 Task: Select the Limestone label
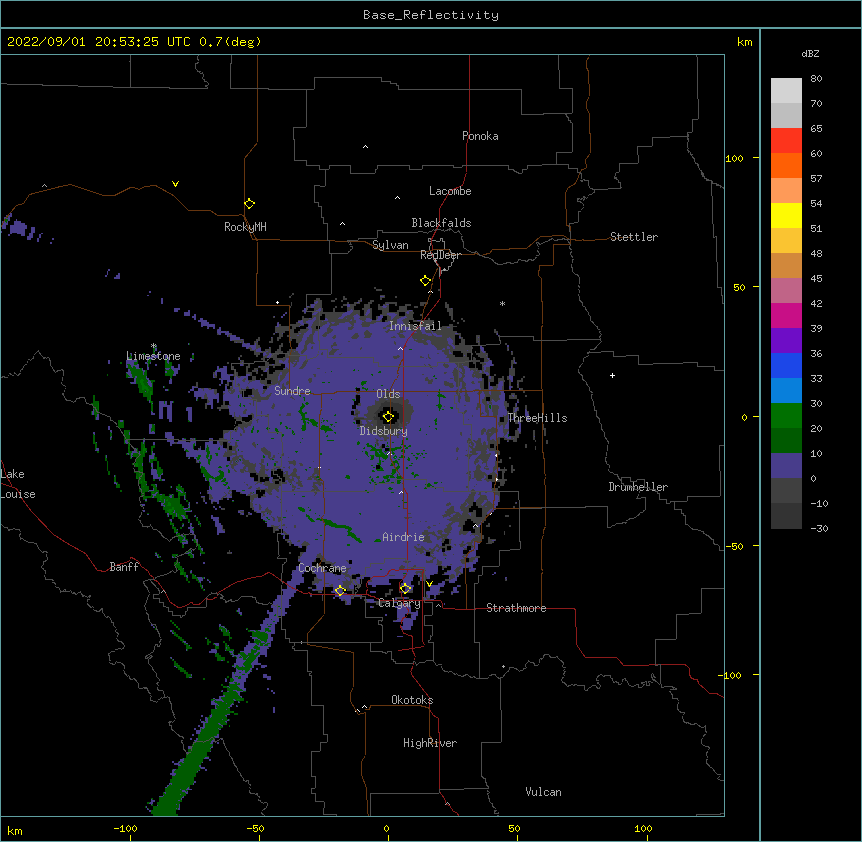tap(153, 356)
